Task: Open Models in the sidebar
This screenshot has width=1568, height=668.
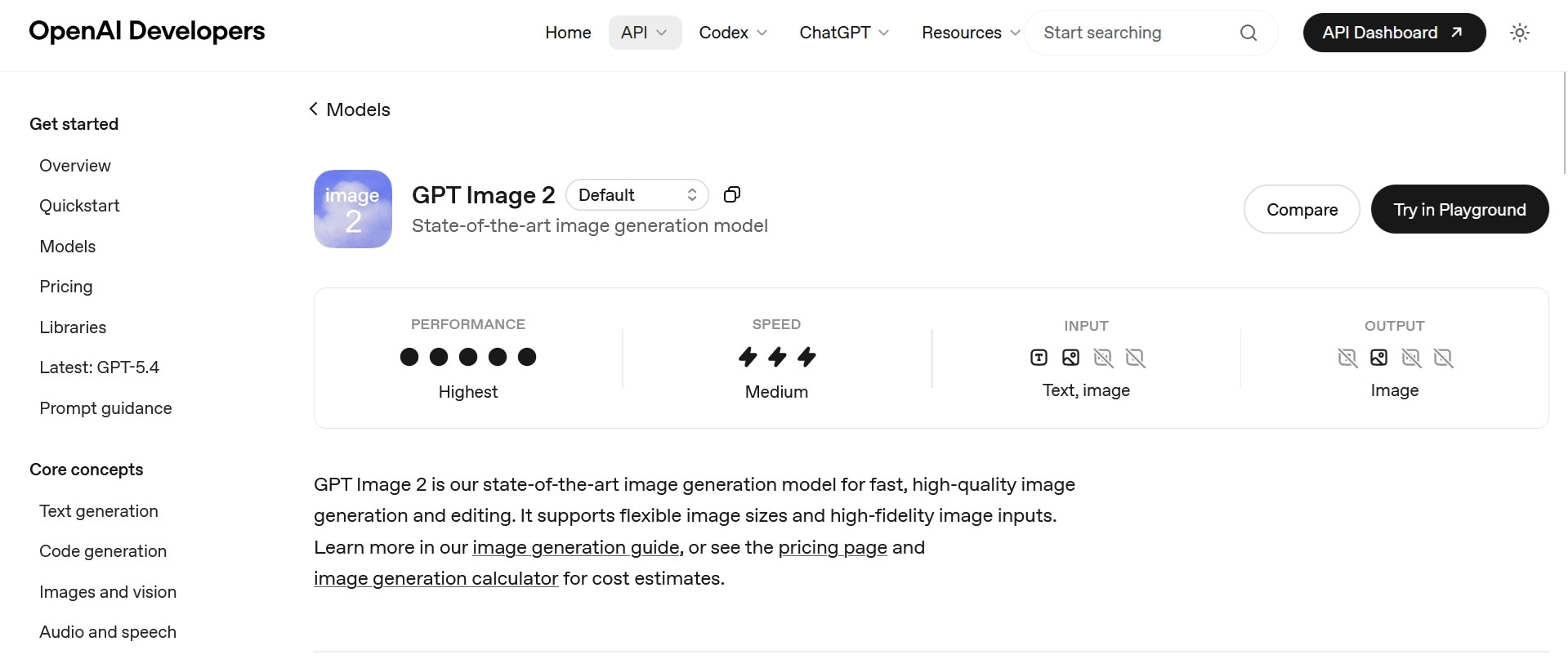Action: click(x=68, y=247)
